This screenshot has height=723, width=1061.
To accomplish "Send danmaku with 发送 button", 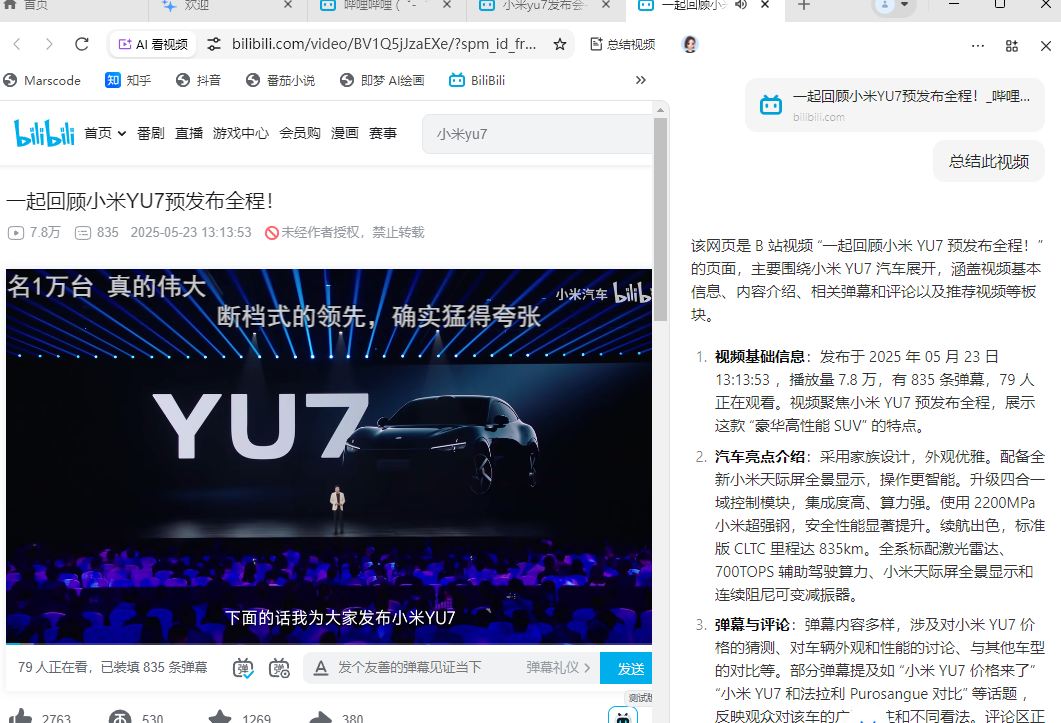I will (627, 668).
